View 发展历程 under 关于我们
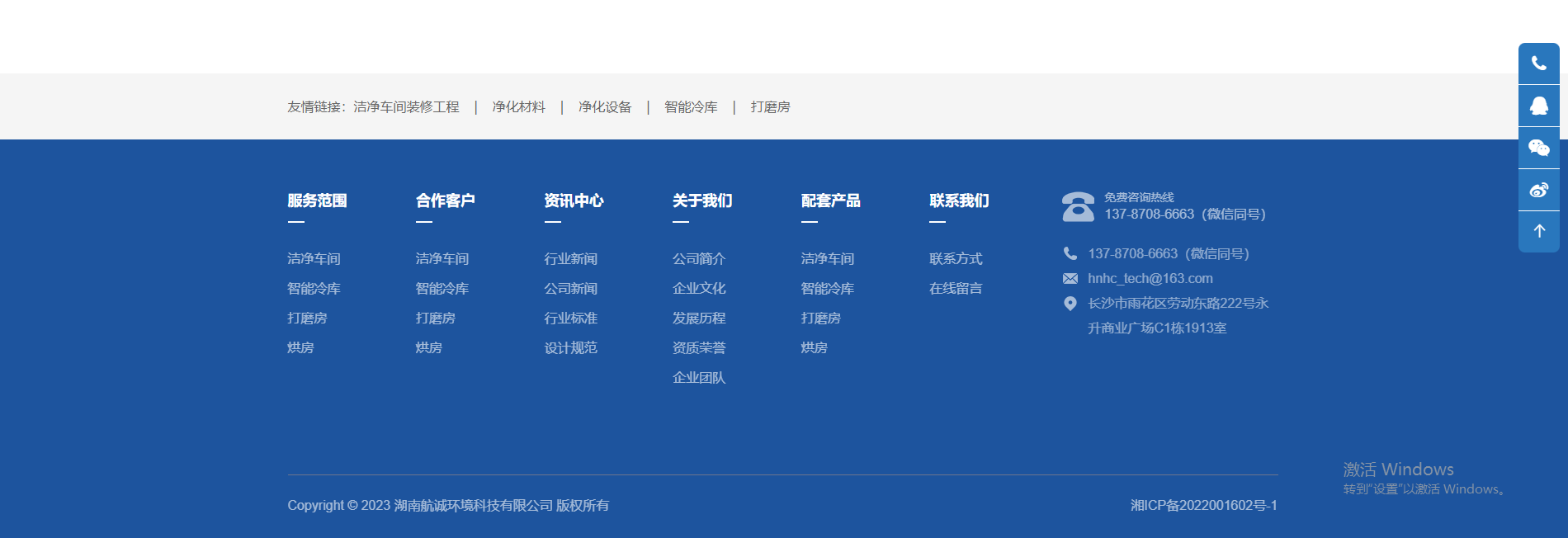1568x538 pixels. coord(699,319)
